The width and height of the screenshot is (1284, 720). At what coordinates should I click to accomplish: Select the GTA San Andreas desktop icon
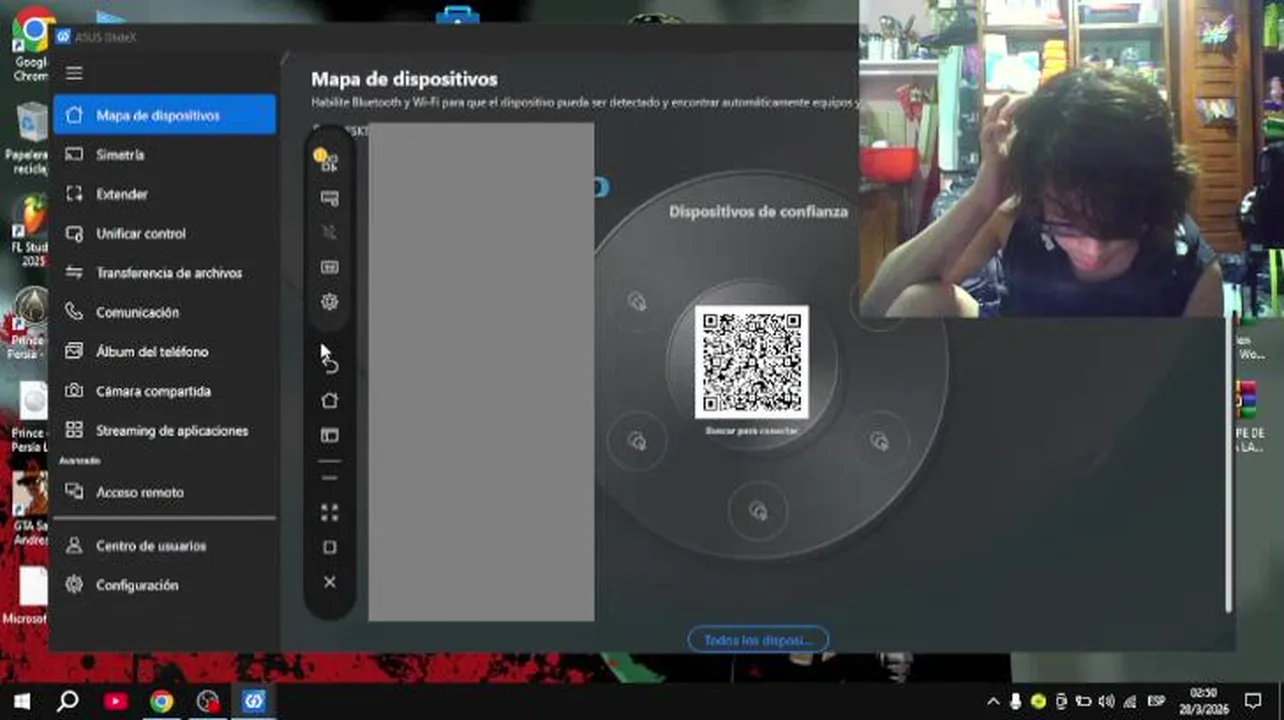point(31,508)
